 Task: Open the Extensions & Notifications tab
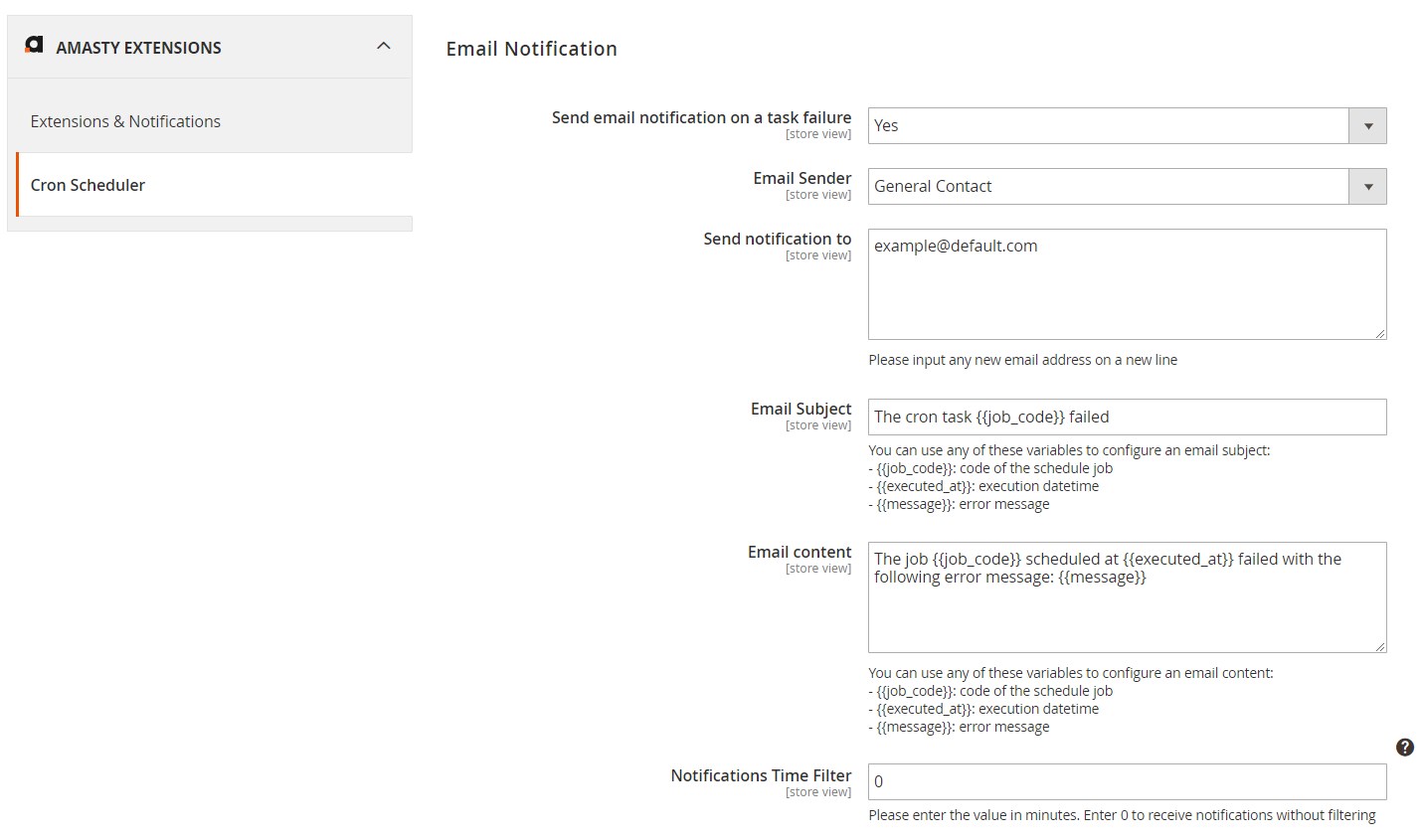tap(125, 121)
